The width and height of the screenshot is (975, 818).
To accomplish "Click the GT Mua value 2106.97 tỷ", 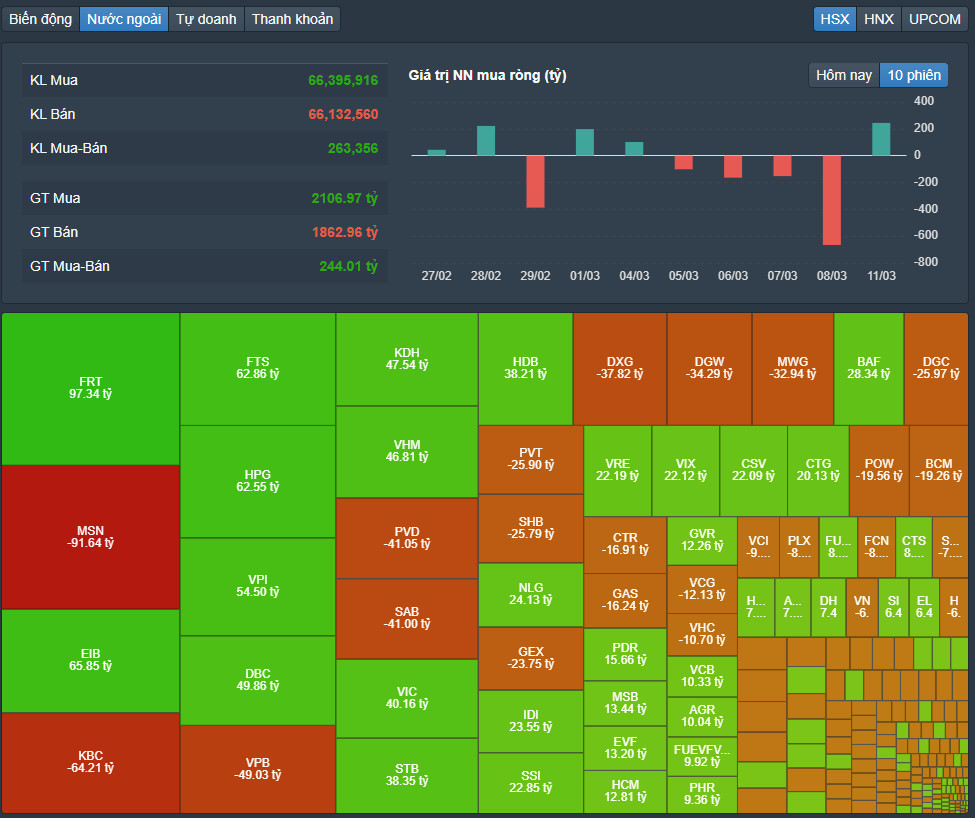I will [344, 198].
